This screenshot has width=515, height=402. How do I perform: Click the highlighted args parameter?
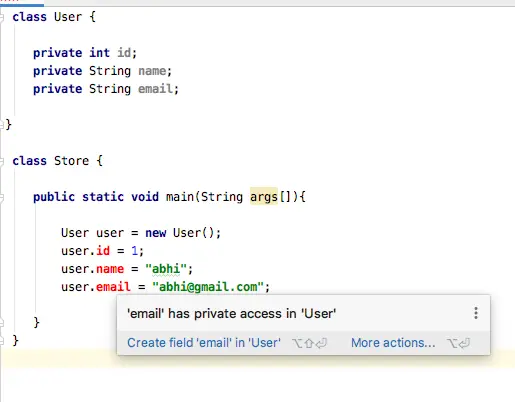(x=264, y=196)
